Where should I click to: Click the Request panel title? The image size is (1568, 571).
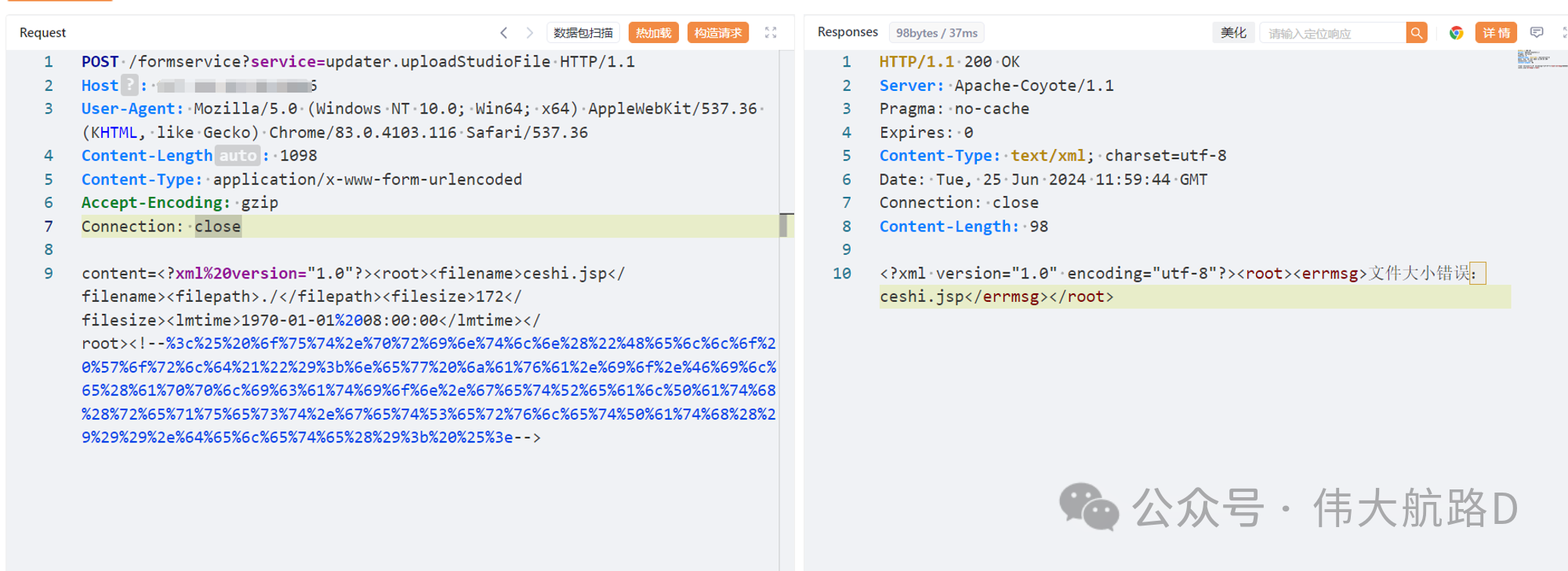(42, 33)
